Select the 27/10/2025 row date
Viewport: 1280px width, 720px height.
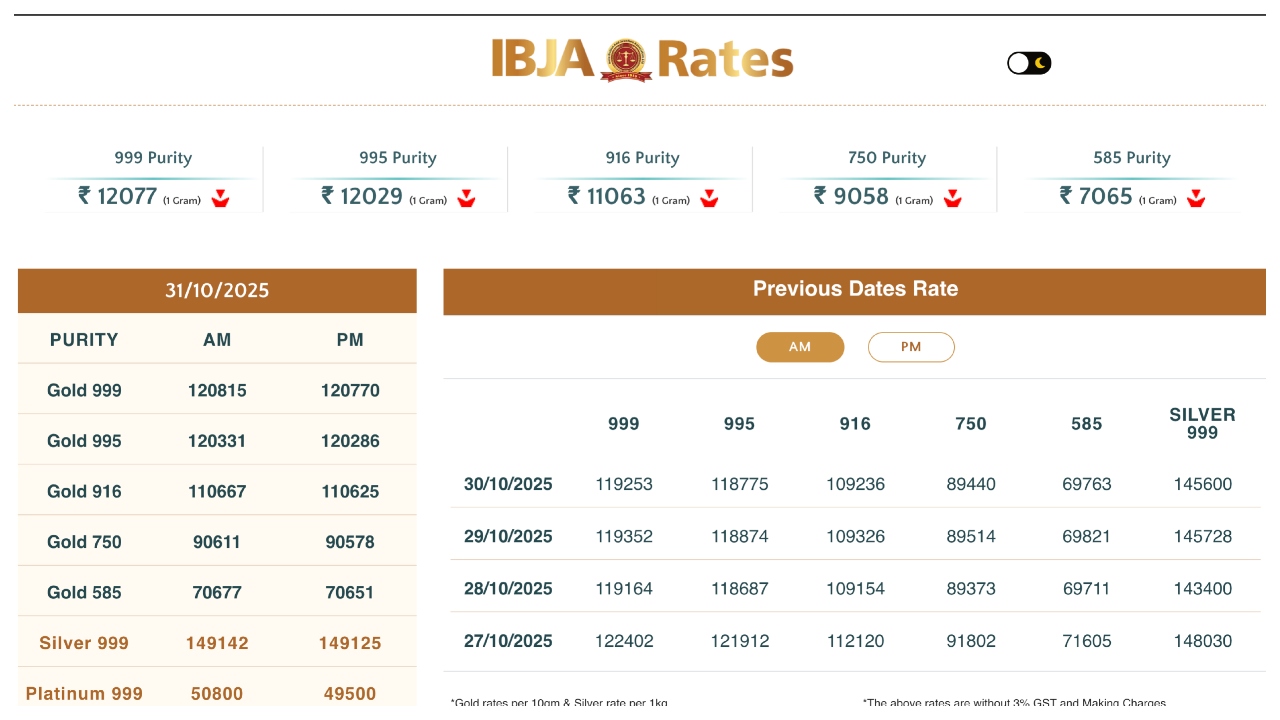[x=508, y=641]
